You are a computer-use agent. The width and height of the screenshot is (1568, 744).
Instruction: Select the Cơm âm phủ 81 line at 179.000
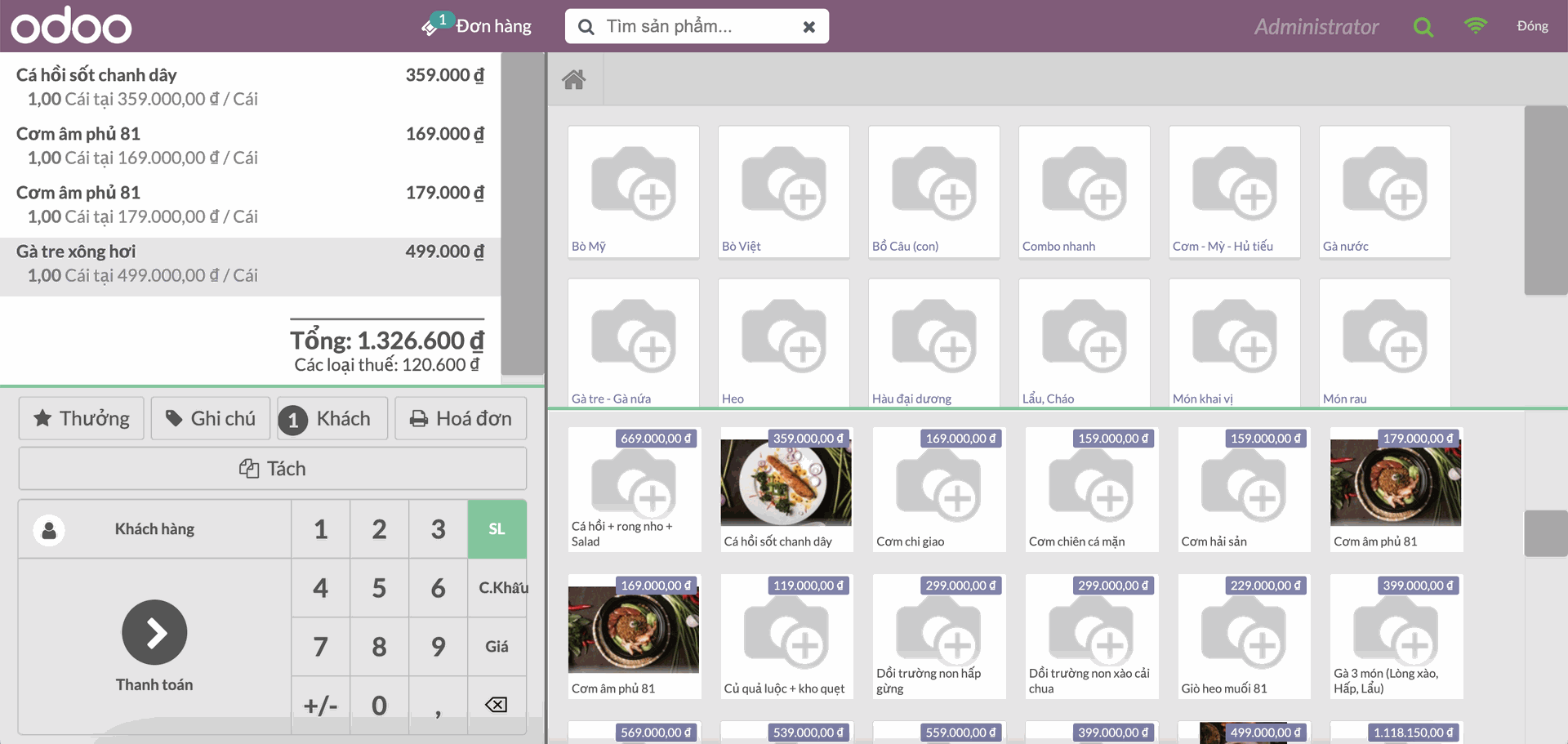coord(250,204)
